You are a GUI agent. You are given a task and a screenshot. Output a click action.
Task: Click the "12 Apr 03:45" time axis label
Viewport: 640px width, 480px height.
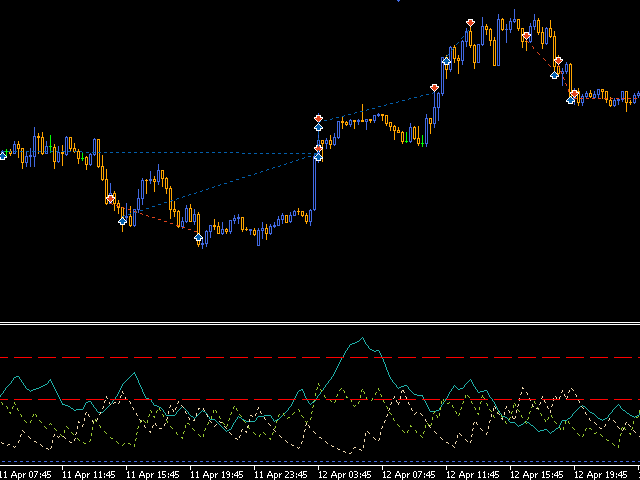click(345, 475)
